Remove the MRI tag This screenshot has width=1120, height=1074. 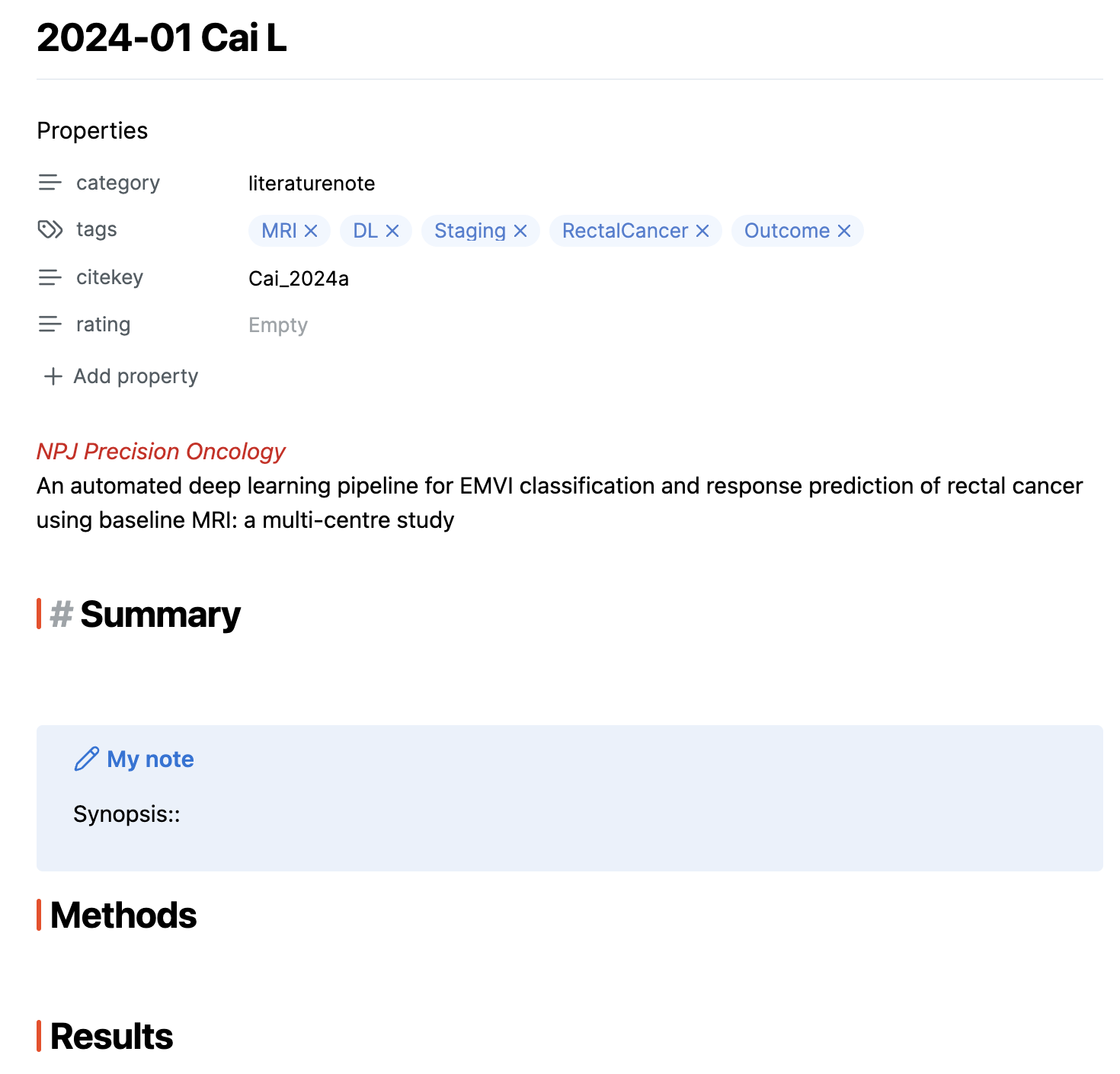(311, 231)
